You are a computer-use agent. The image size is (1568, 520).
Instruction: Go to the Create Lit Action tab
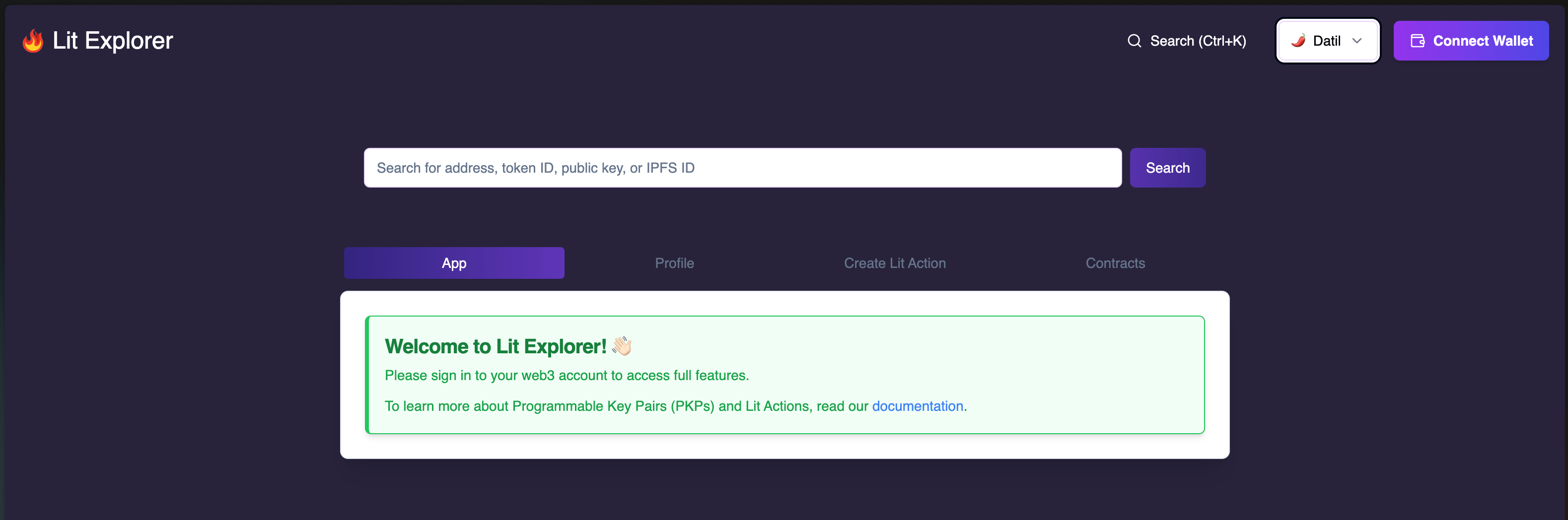pyautogui.click(x=894, y=263)
